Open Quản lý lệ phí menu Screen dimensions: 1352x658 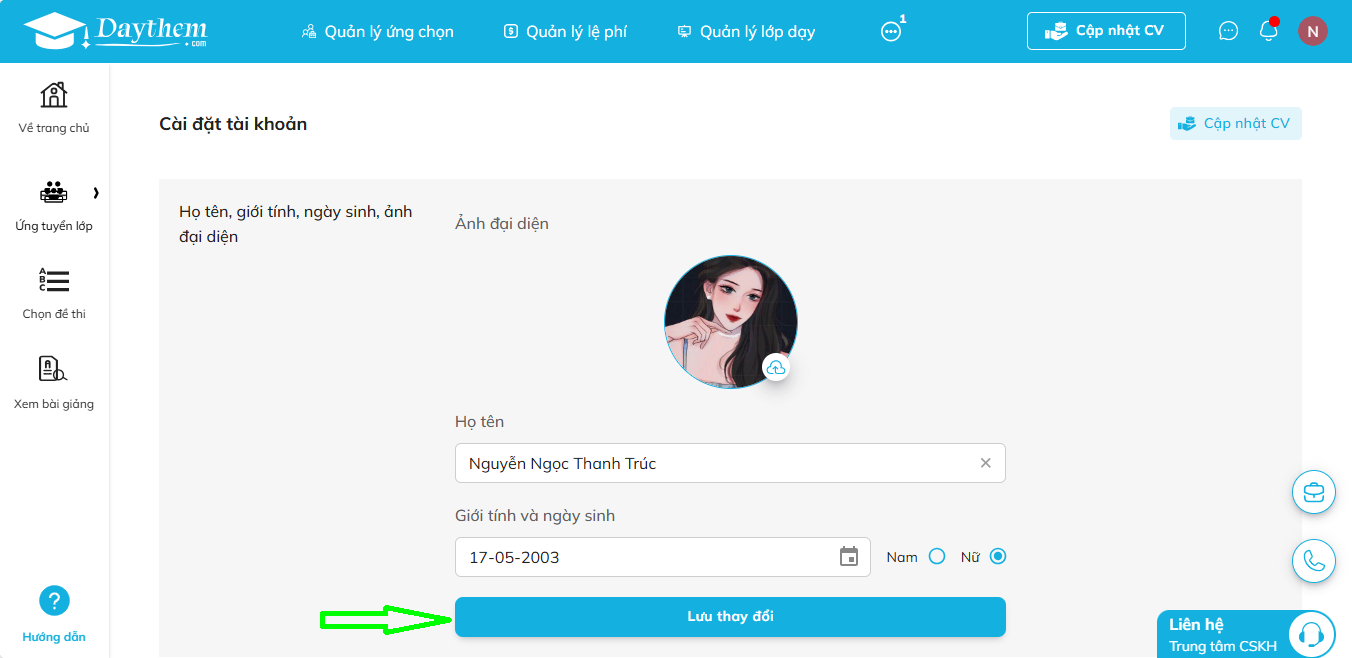(x=566, y=32)
